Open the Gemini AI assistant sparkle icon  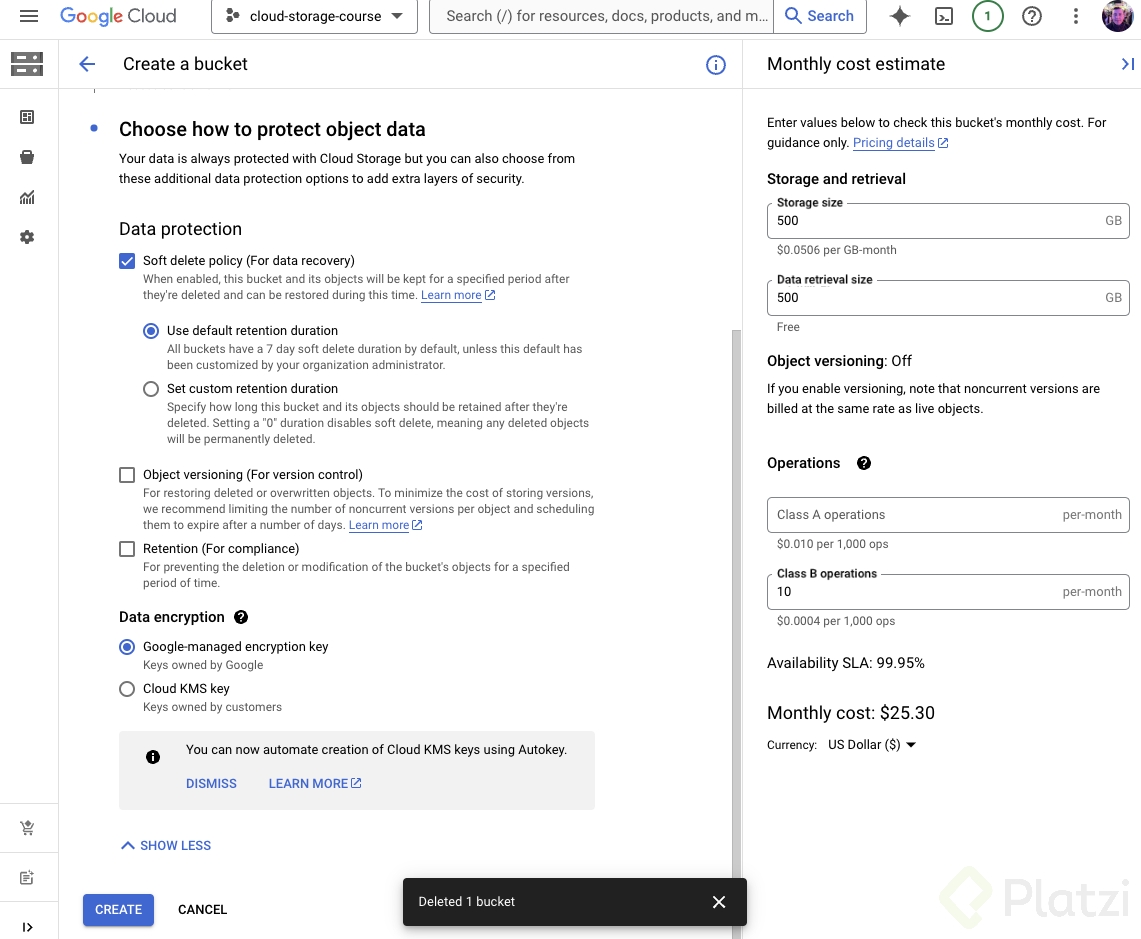click(899, 16)
